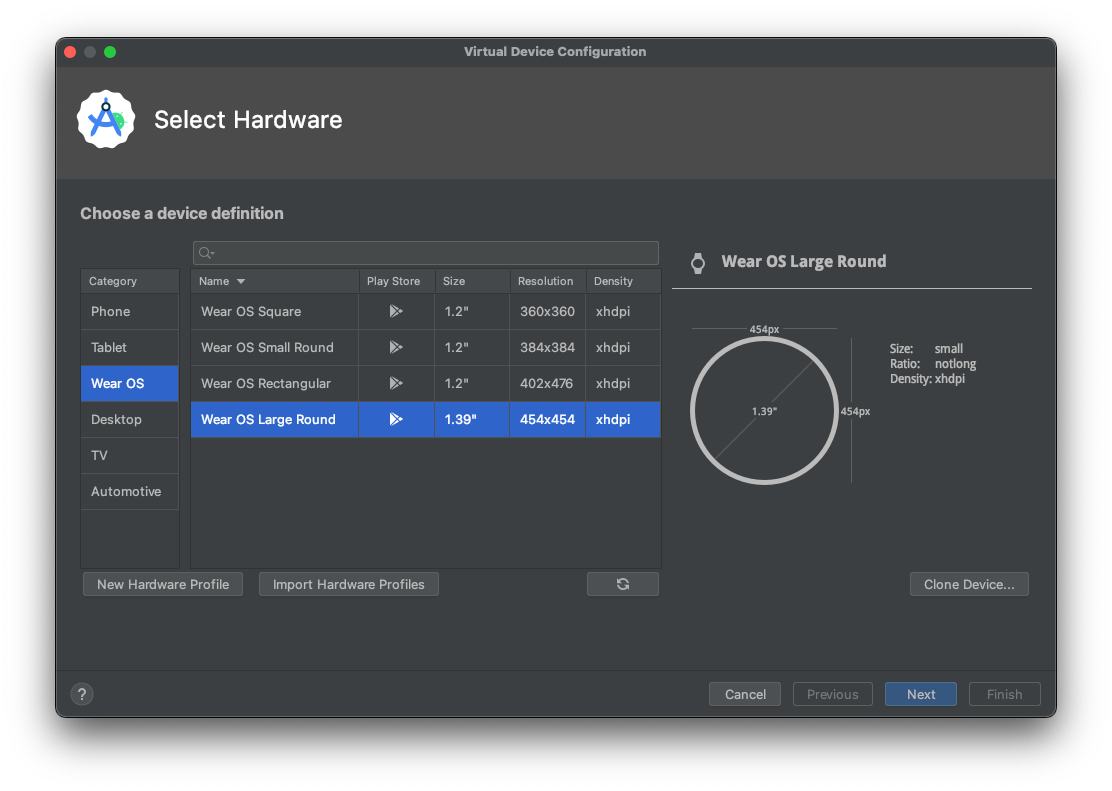Open the help question mark button
Screen dimensions: 1112x791
coord(82,694)
